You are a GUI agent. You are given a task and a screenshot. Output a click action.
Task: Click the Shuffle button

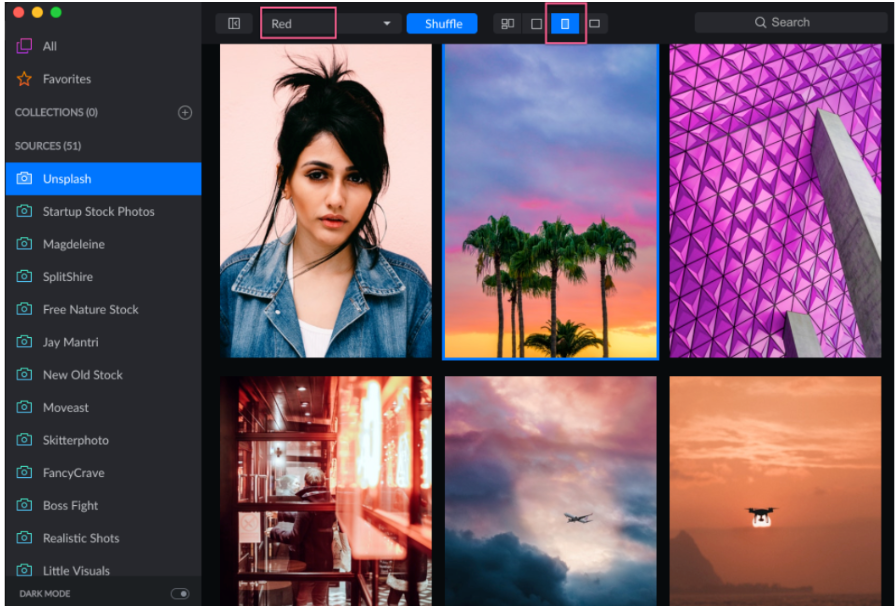tap(442, 24)
